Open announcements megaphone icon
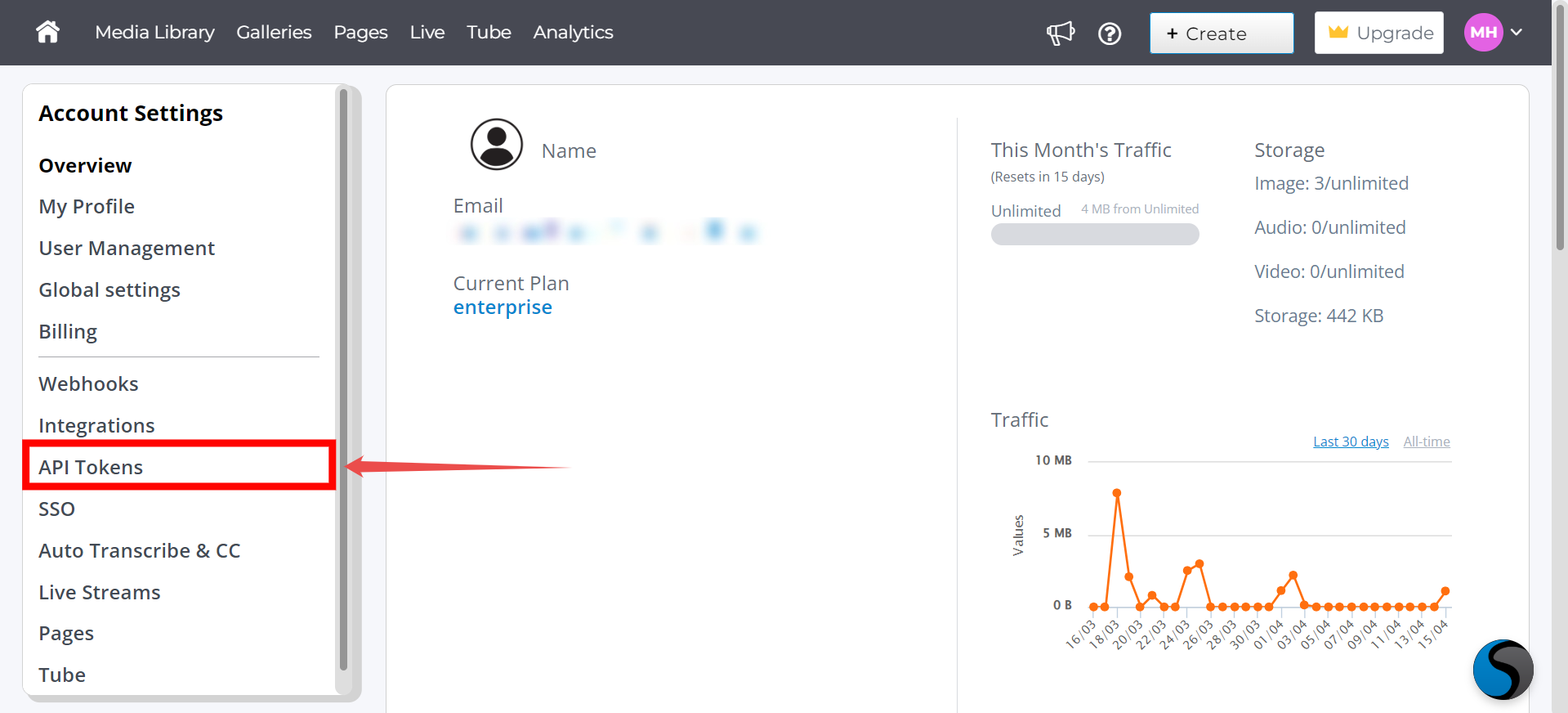The width and height of the screenshot is (1568, 713). coord(1061,34)
